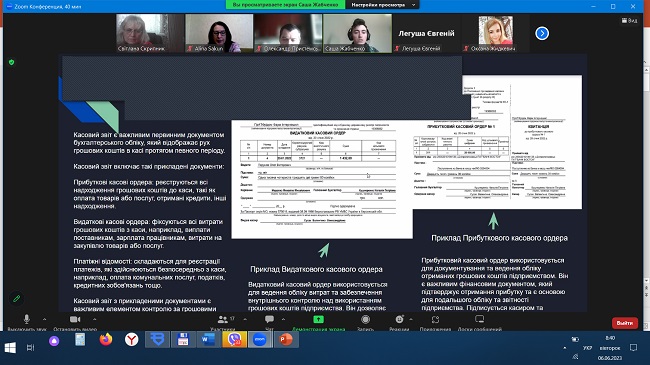
Task: Click the green pencil annotate icon
Action: tap(17, 299)
